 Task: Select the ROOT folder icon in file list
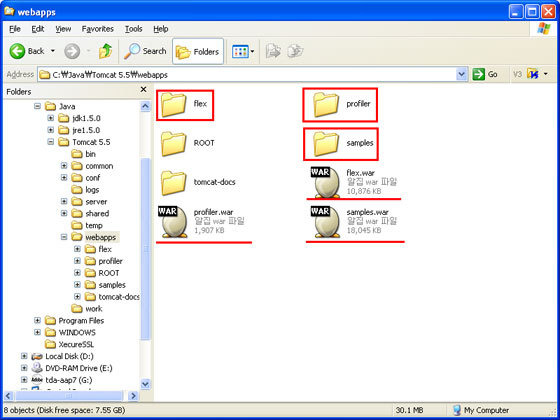pos(173,144)
